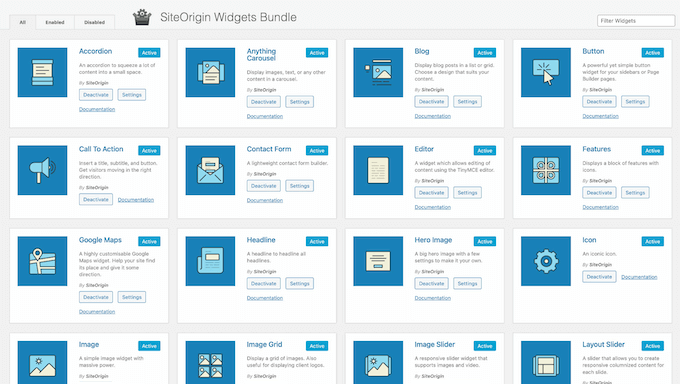Open Contact Form Documentation link
The image size is (680, 384).
[x=265, y=200]
